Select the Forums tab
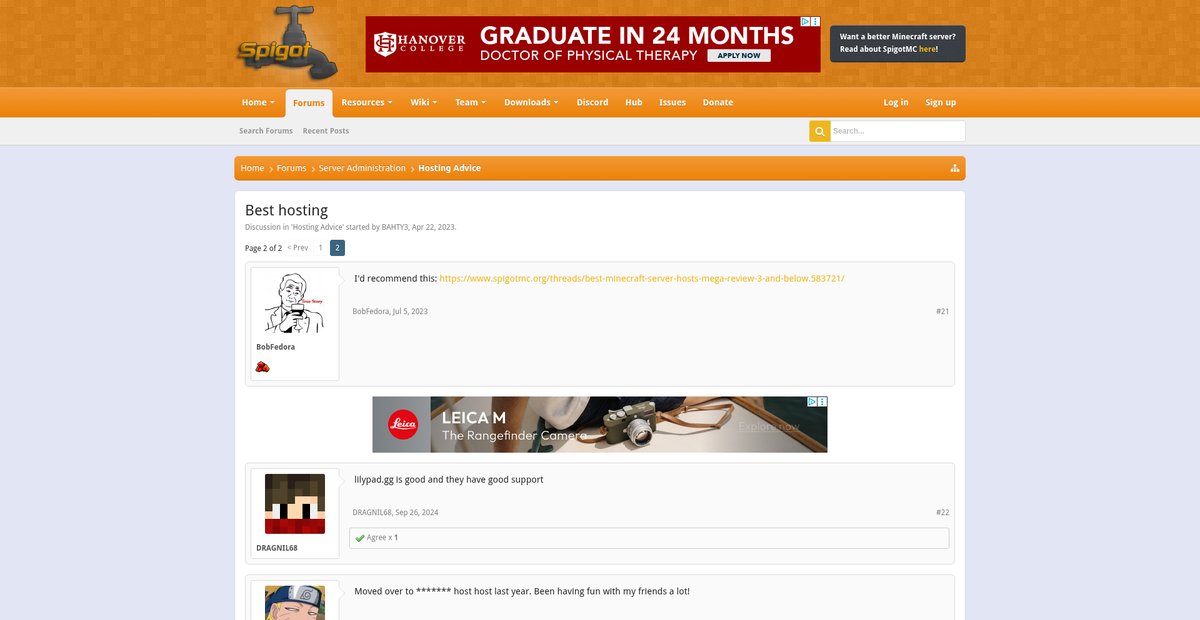 pyautogui.click(x=309, y=103)
